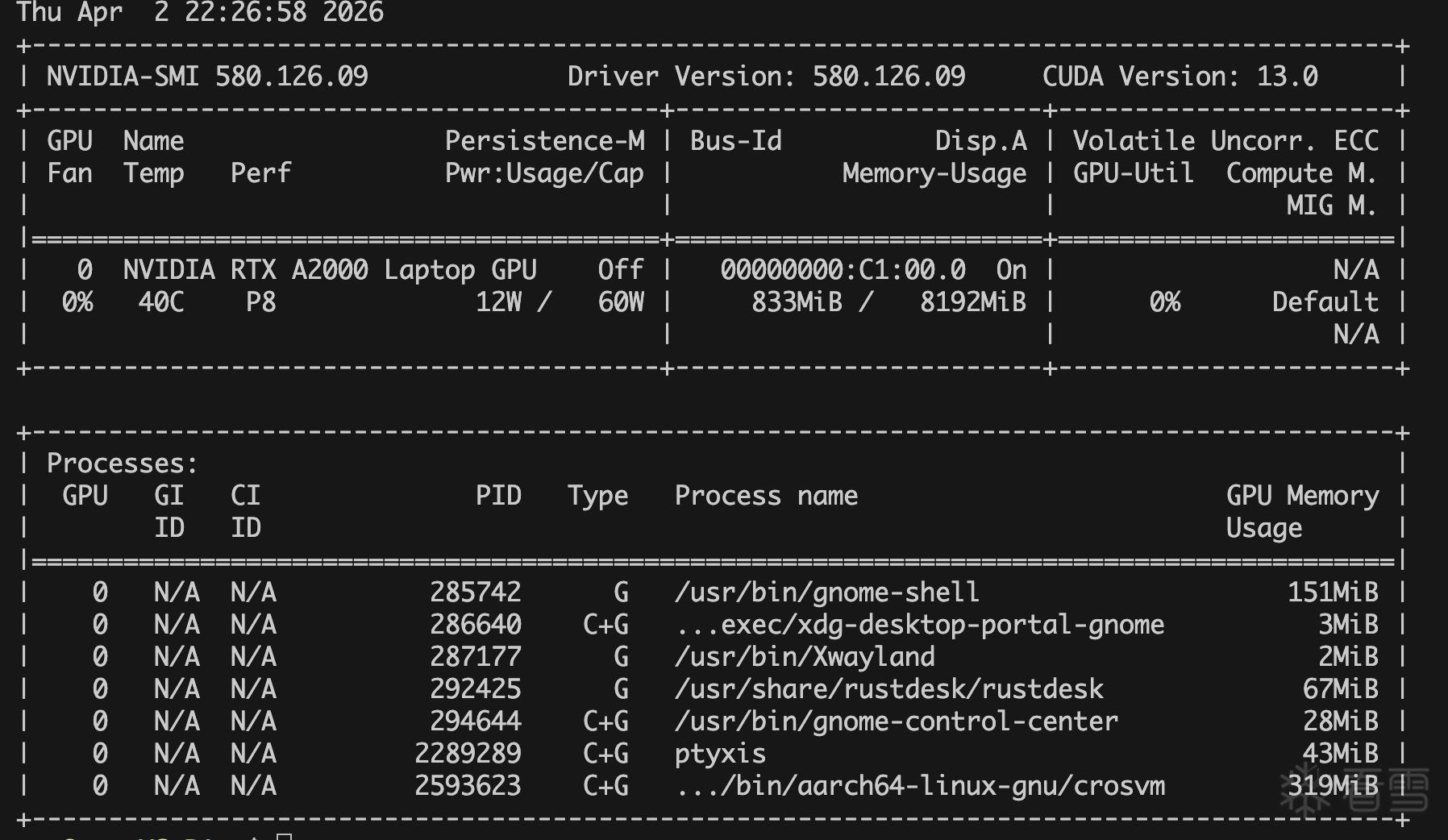Click the Persistence-M column header
The width and height of the screenshot is (1448, 840).
pyautogui.click(x=544, y=141)
